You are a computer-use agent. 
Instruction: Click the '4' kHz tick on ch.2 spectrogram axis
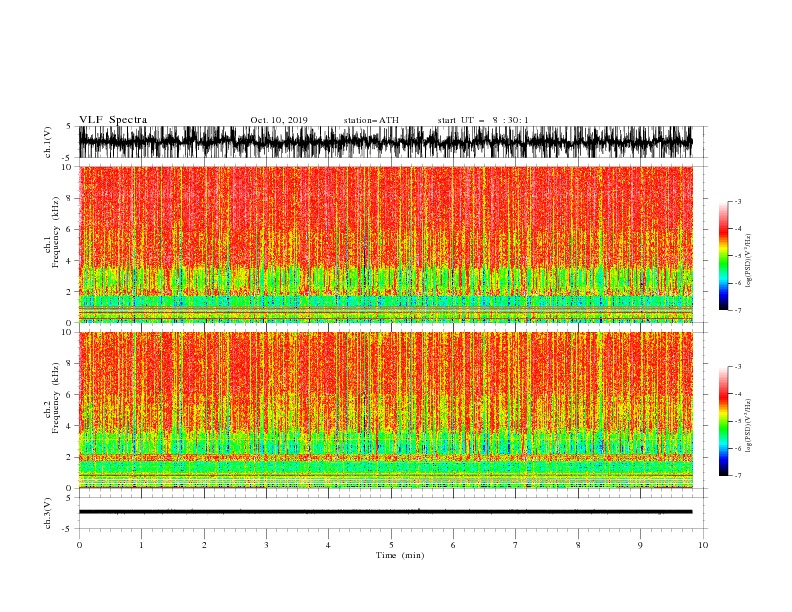coord(69,426)
